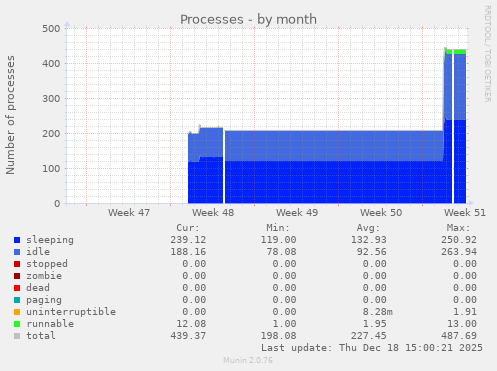The width and height of the screenshot is (497, 371).
Task: Click the 'Week 50' axis label
Action: click(381, 213)
